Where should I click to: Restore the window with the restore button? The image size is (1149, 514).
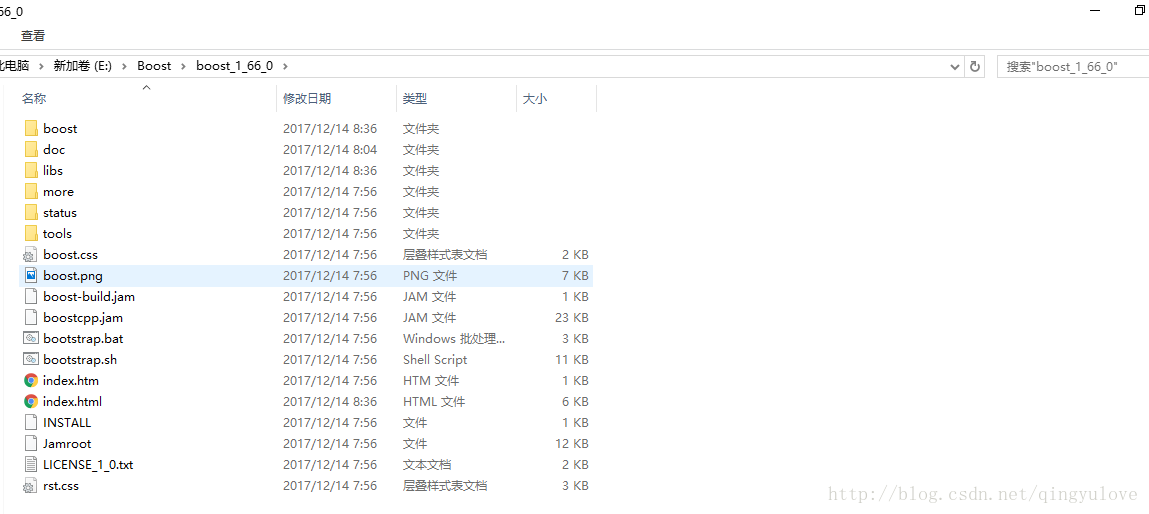pos(1139,10)
